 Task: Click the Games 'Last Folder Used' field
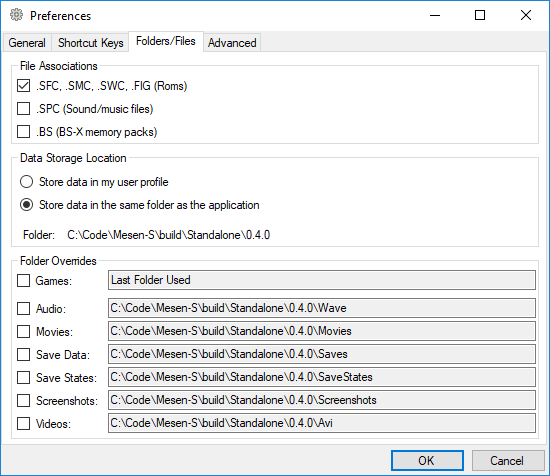point(322,280)
